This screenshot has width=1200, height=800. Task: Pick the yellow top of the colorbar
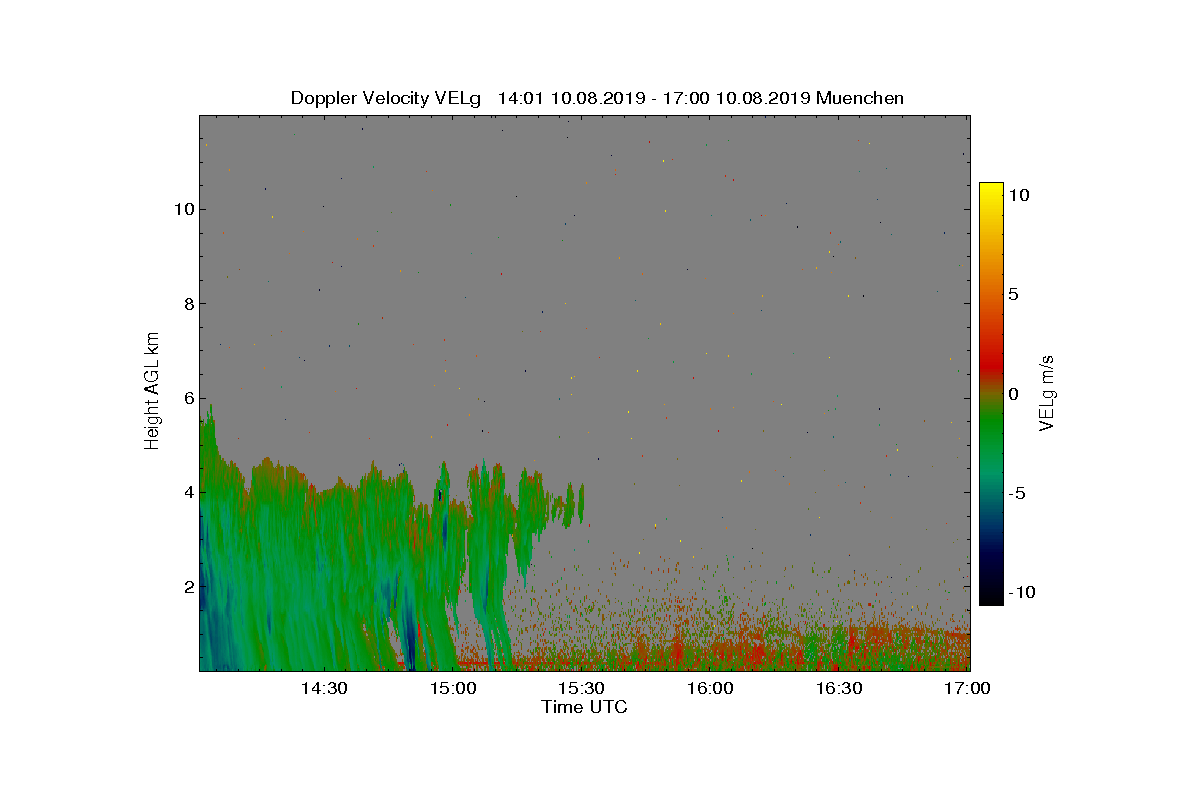click(991, 189)
